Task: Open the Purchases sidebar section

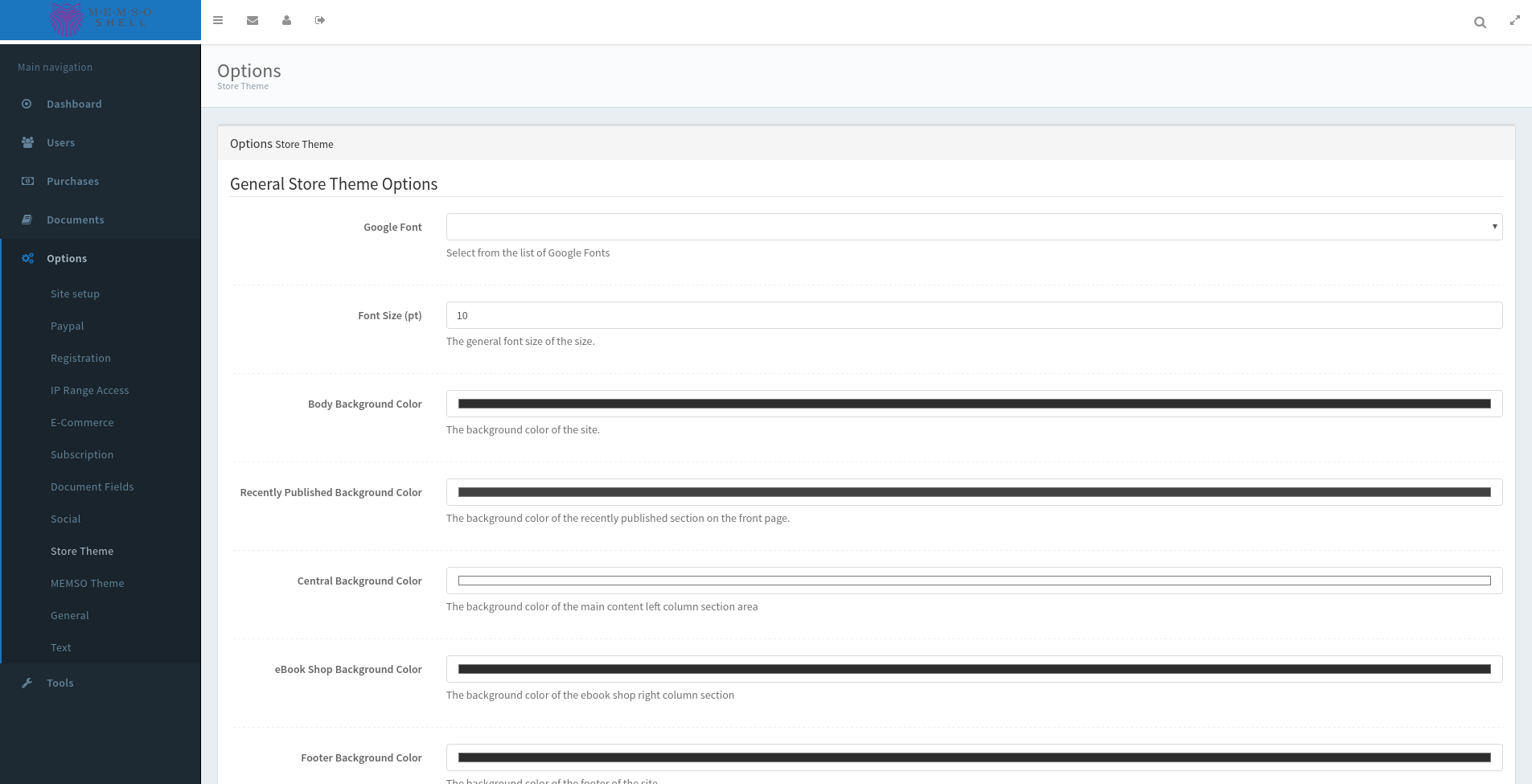Action: point(72,181)
